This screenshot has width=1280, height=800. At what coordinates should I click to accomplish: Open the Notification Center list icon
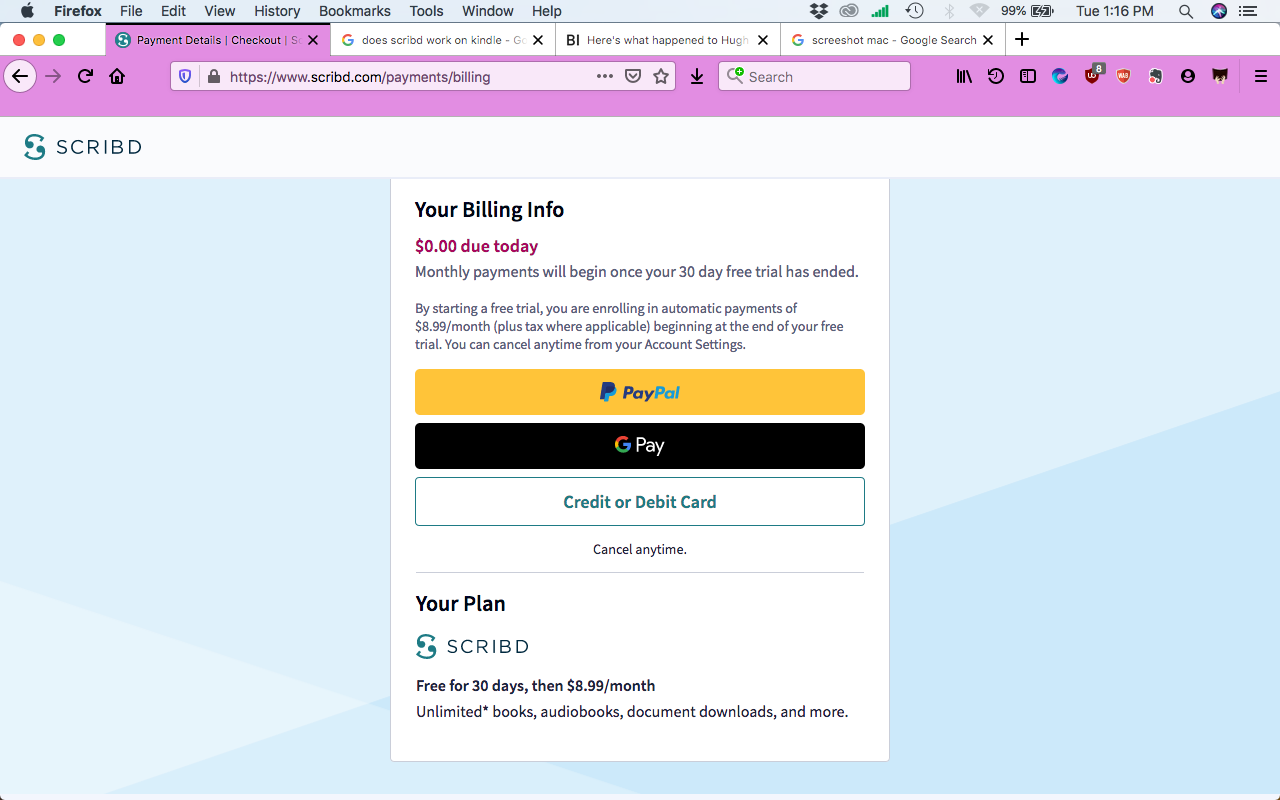[1248, 11]
